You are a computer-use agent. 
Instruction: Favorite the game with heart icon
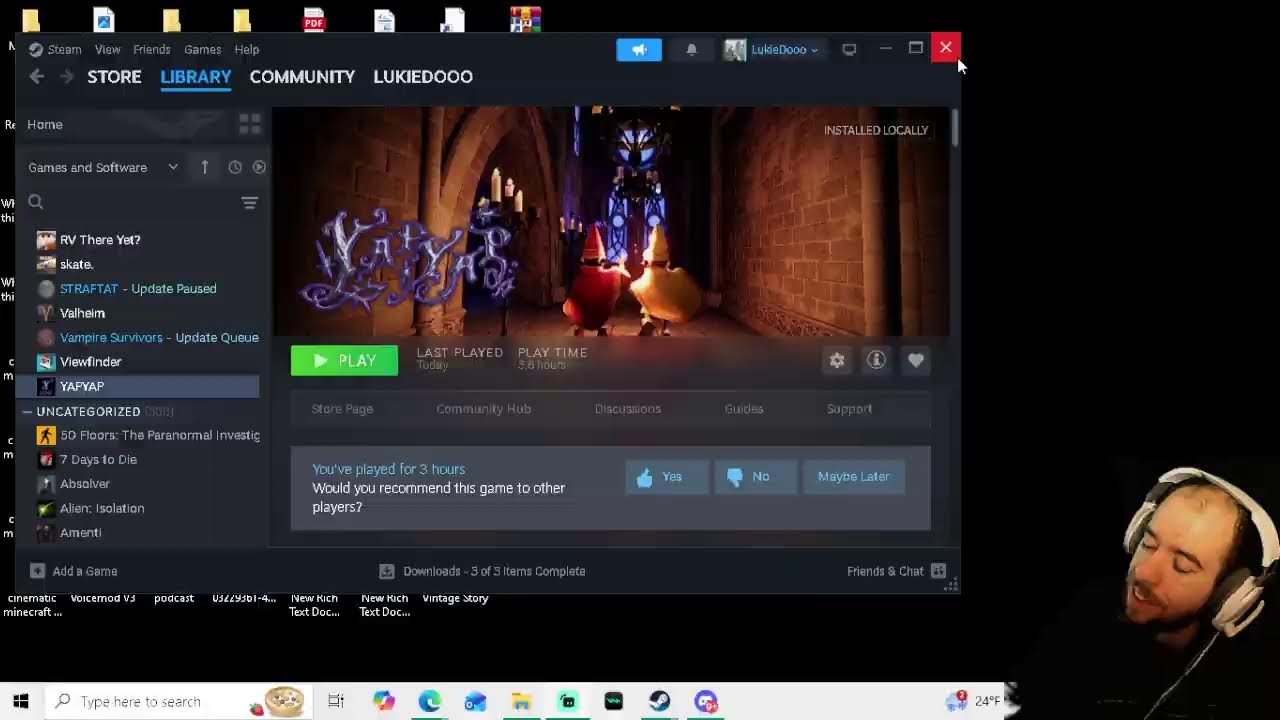coord(916,361)
